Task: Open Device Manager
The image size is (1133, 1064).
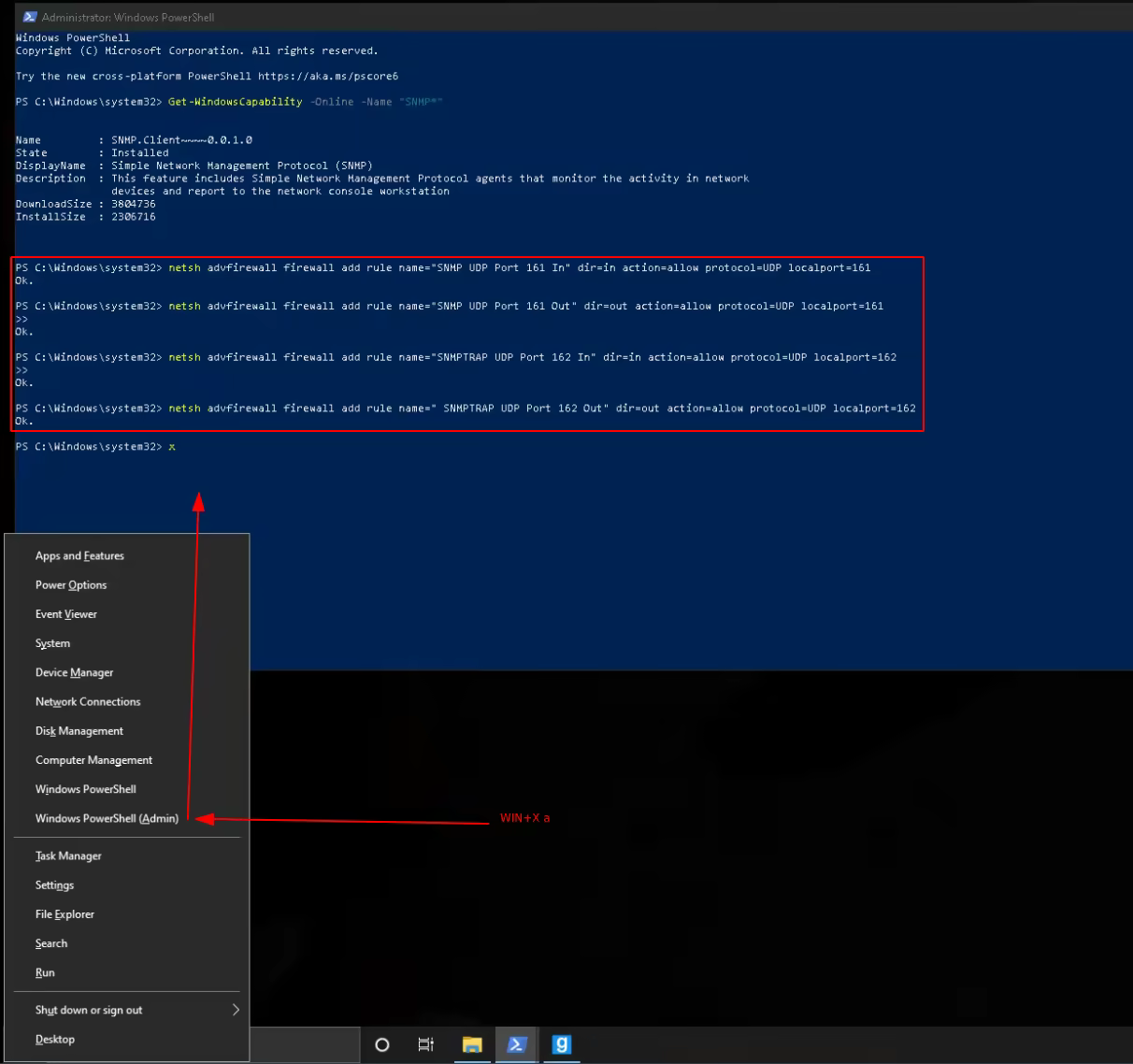Action: coord(127,671)
